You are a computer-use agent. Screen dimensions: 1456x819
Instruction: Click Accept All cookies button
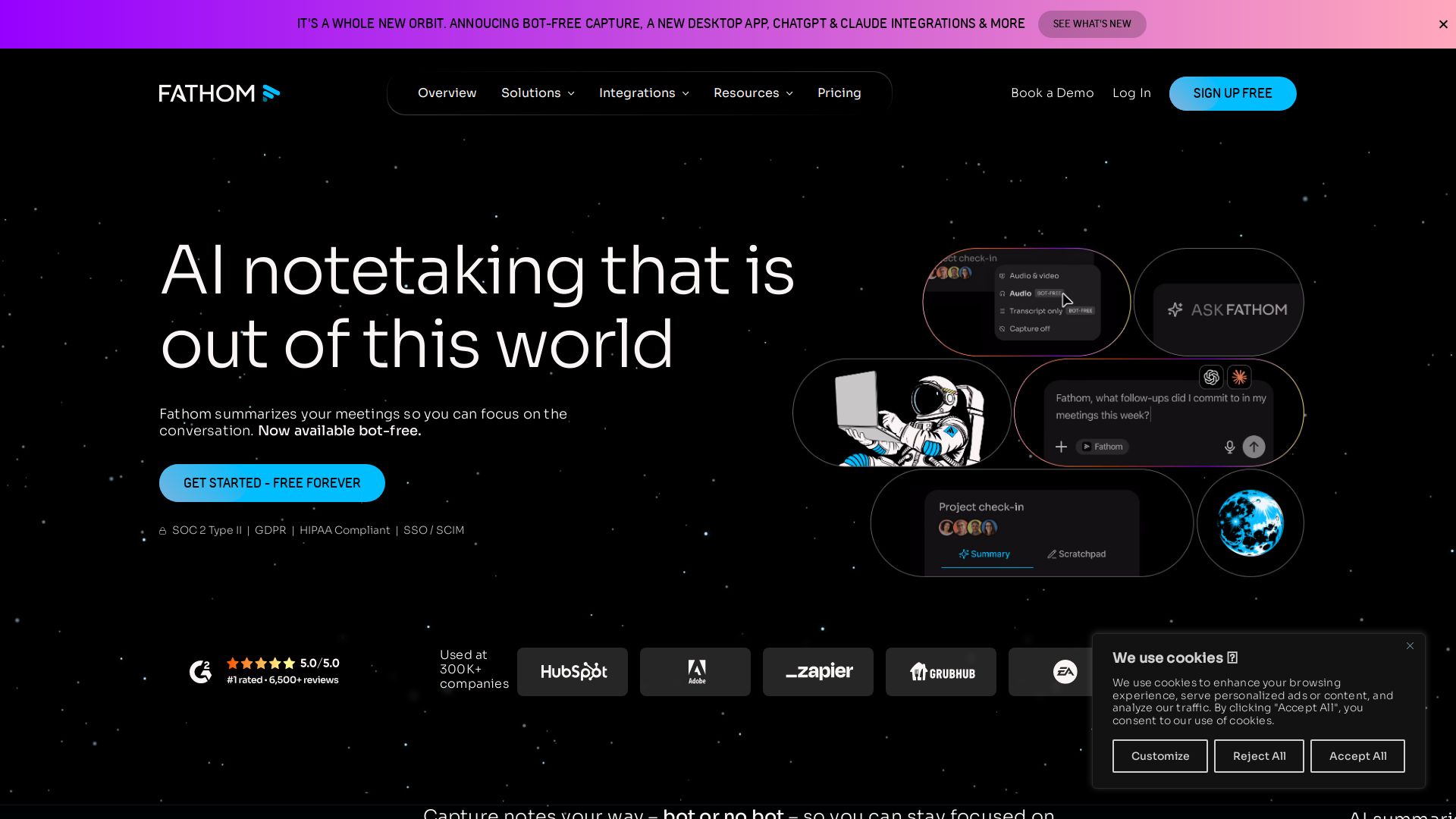[x=1357, y=756]
